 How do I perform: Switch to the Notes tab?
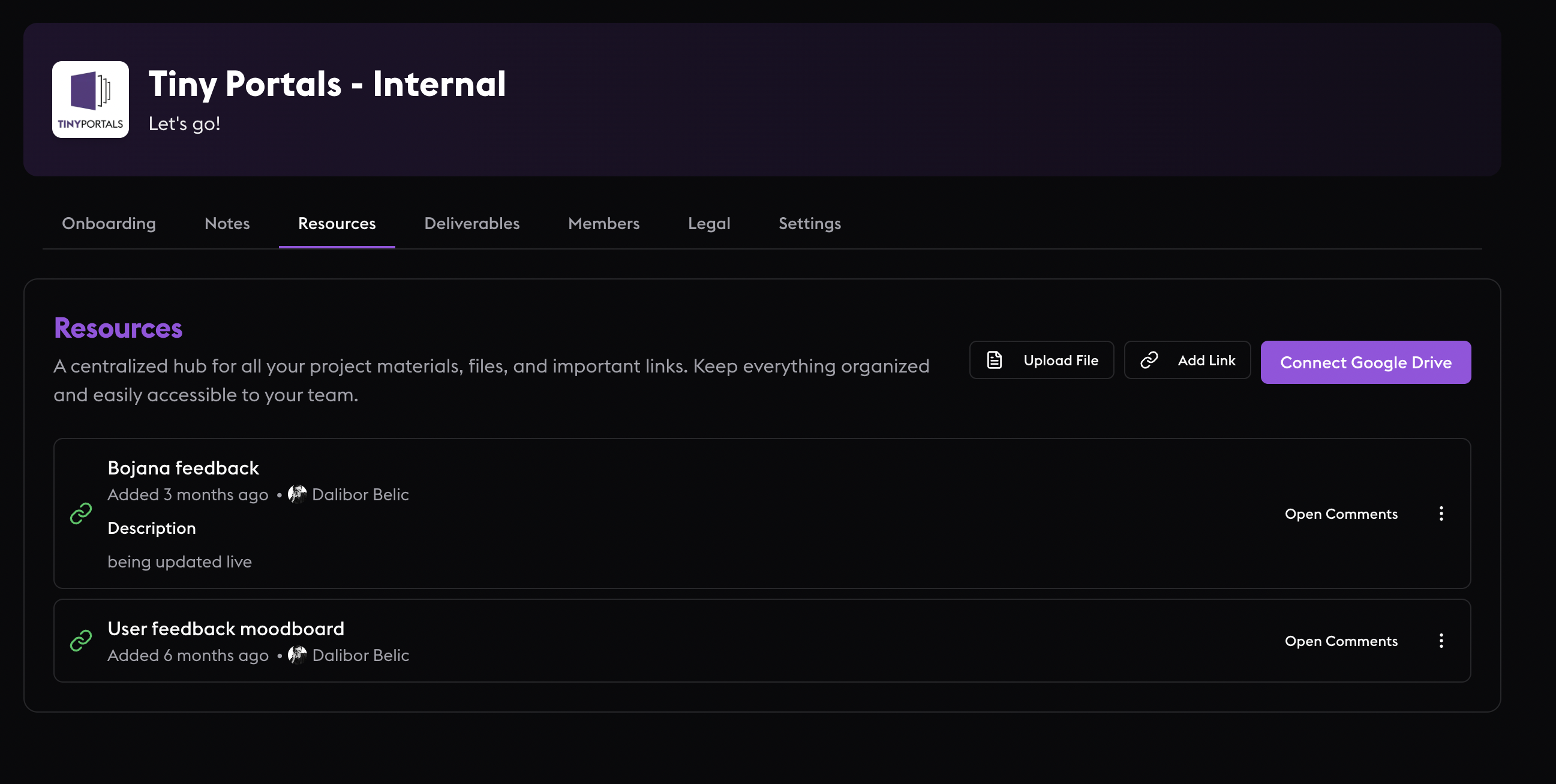227,223
